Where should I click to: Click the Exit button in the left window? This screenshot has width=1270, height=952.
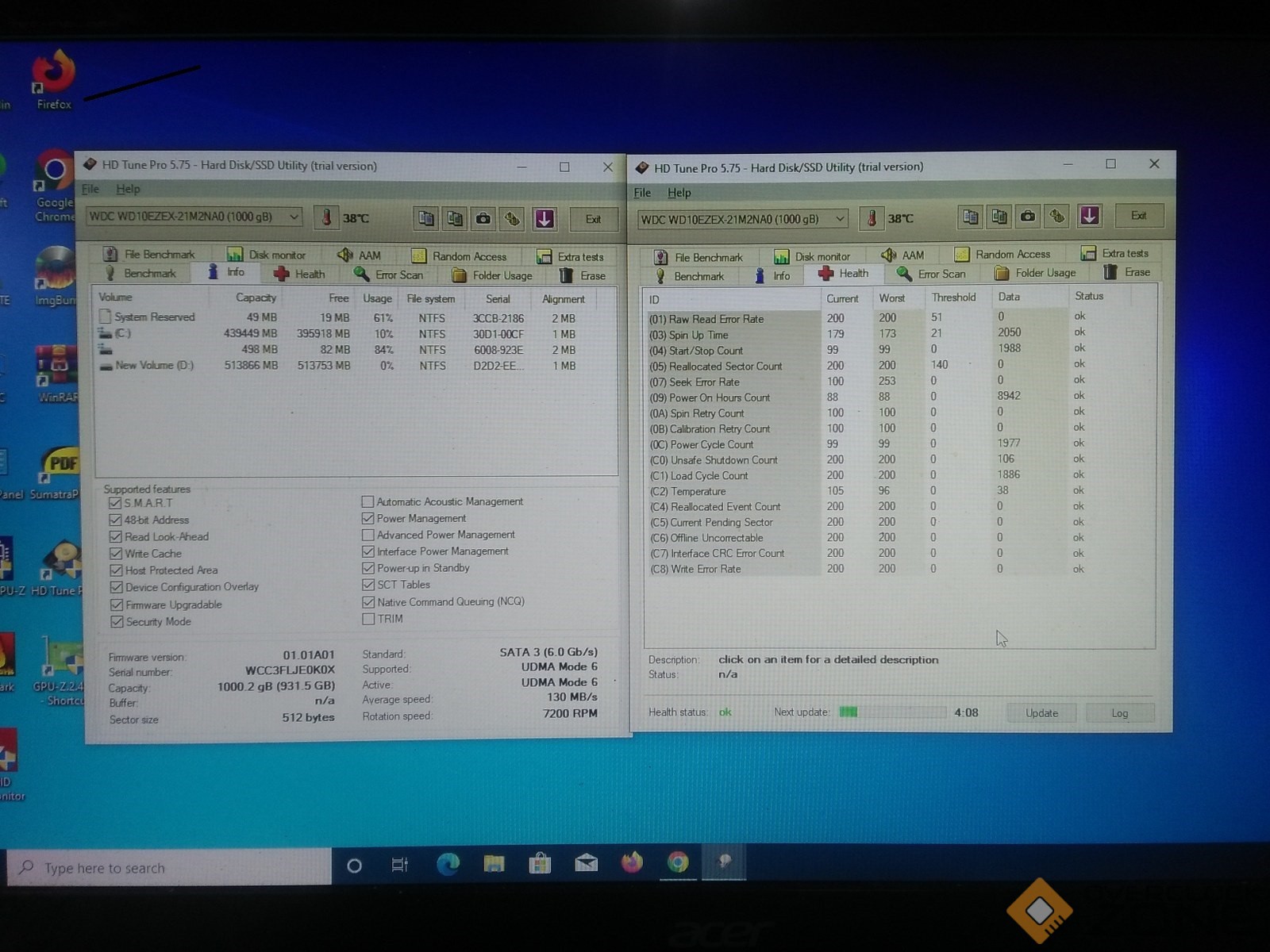(593, 219)
